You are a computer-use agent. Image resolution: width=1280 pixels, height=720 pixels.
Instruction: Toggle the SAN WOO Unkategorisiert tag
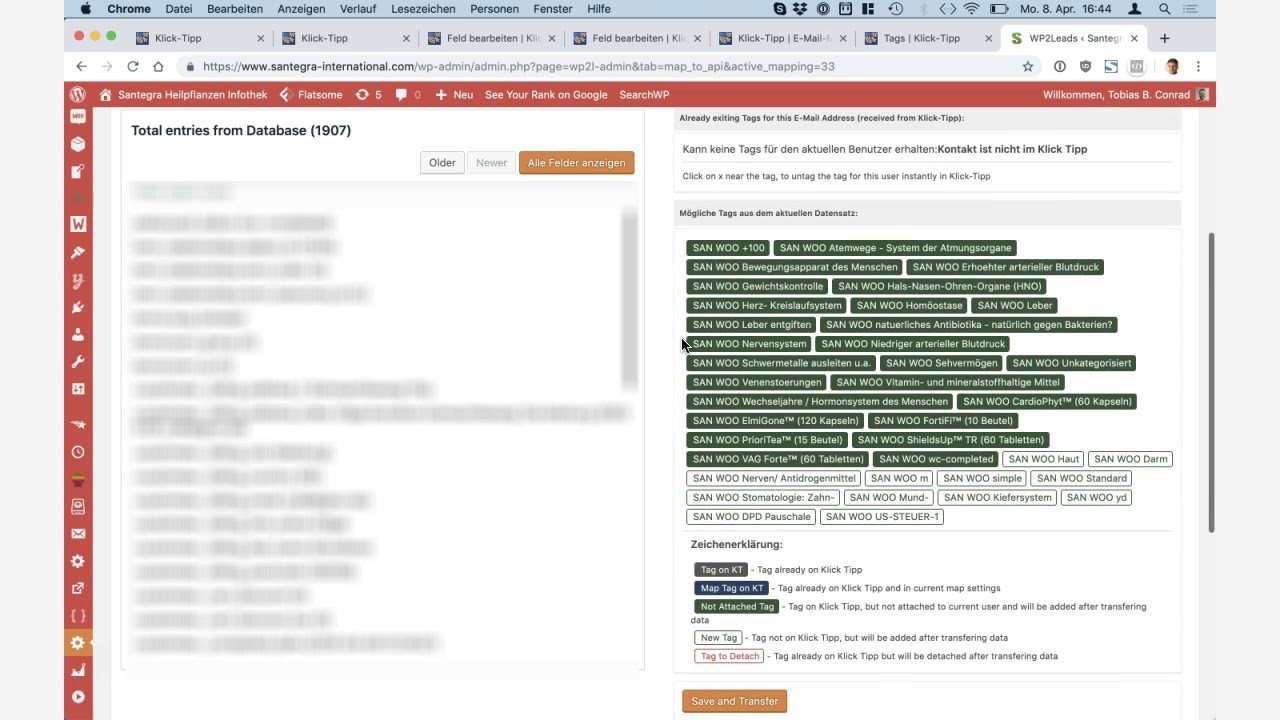[1071, 363]
